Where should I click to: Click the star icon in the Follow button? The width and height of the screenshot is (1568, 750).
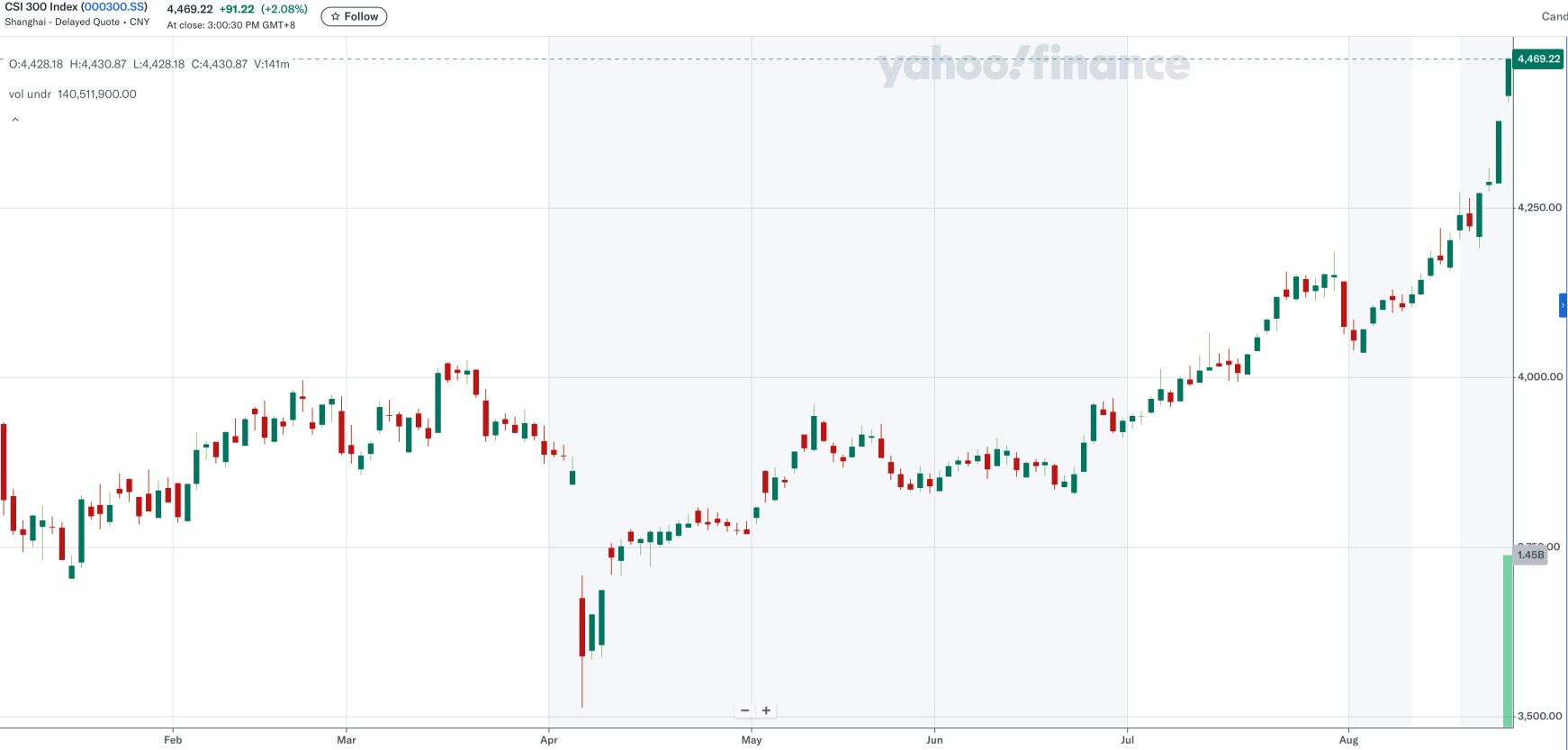(336, 16)
